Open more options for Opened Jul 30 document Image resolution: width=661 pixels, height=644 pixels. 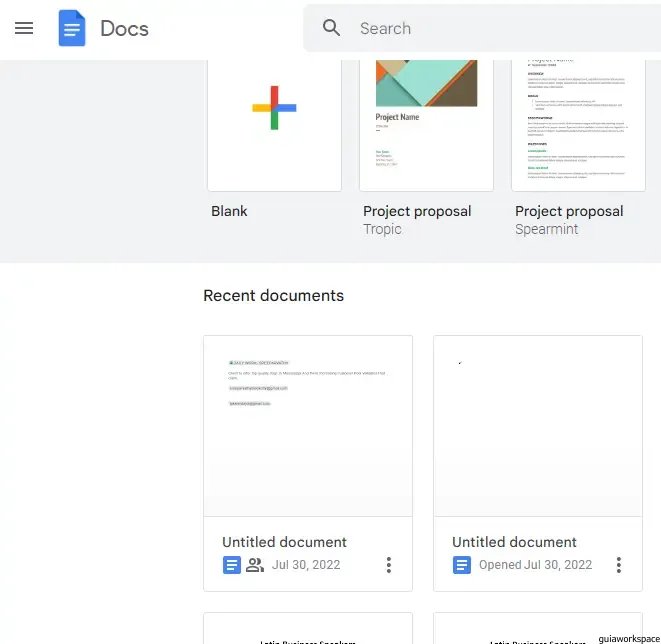(x=619, y=565)
